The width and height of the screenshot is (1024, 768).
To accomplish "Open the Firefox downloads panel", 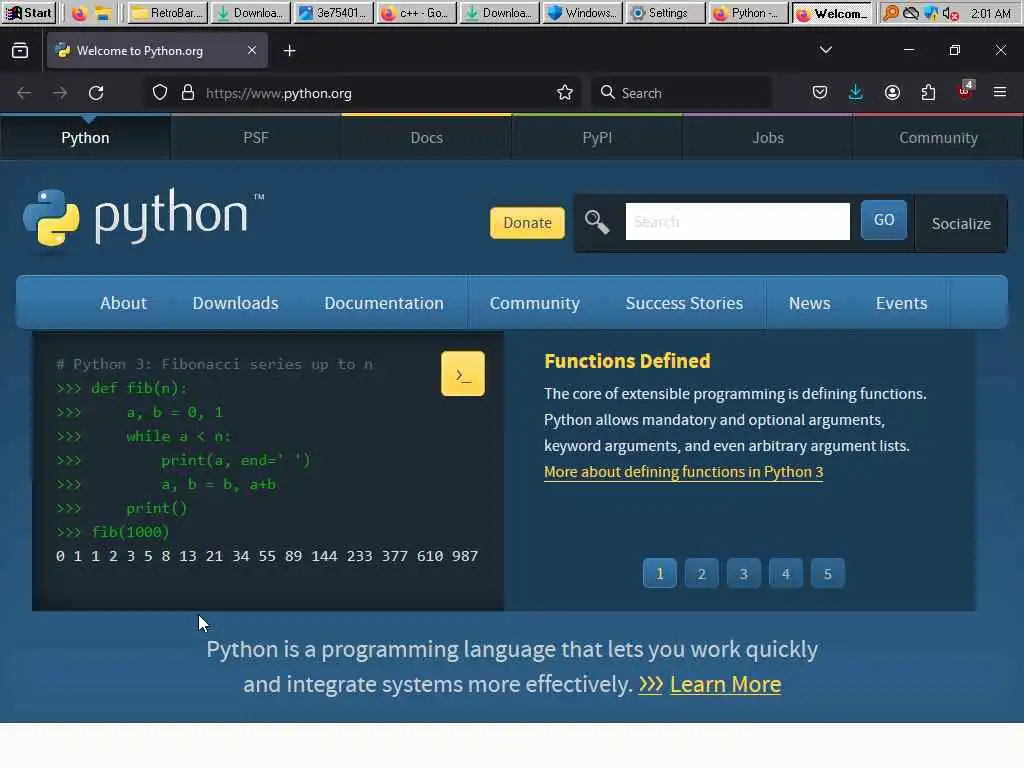I will click(x=856, y=93).
